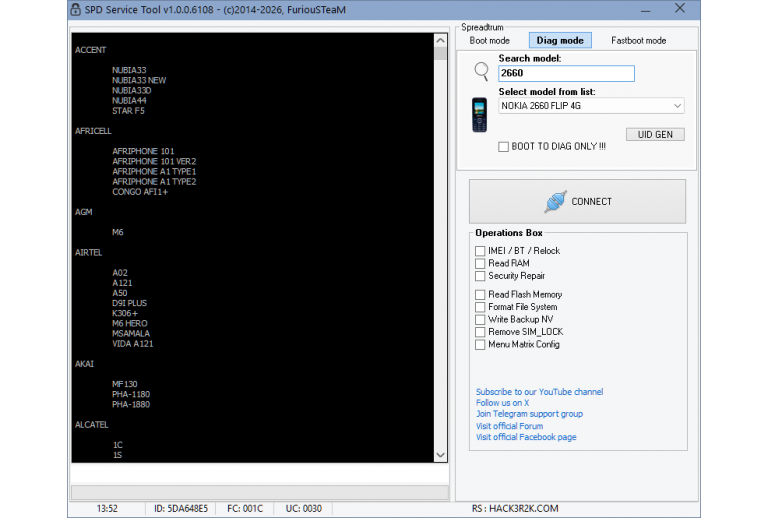Select the Diag mode tab
Viewport: 770px width, 518px height.
click(x=560, y=41)
